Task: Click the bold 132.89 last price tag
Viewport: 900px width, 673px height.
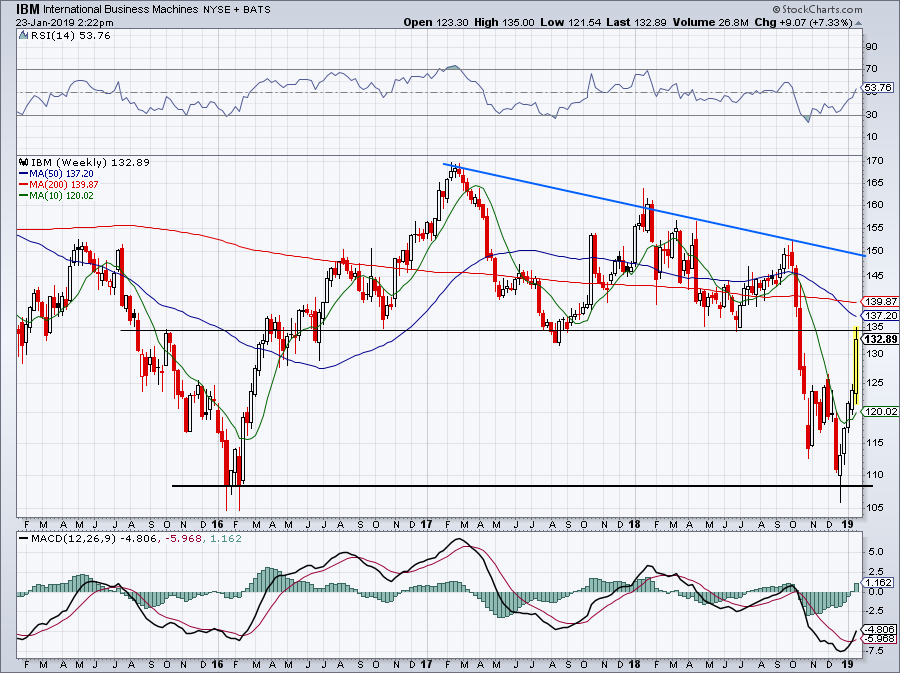Action: [881, 339]
